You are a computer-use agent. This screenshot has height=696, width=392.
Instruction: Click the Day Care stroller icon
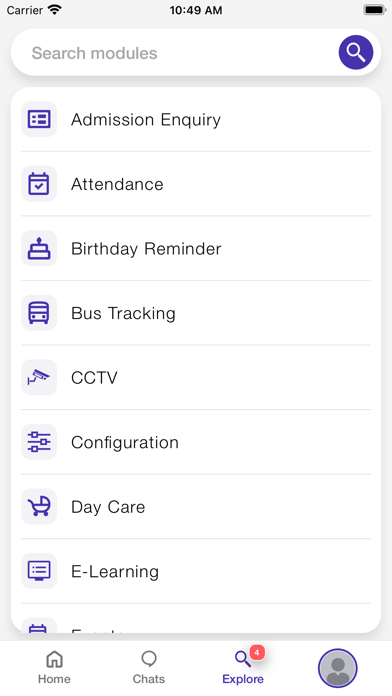pos(39,506)
